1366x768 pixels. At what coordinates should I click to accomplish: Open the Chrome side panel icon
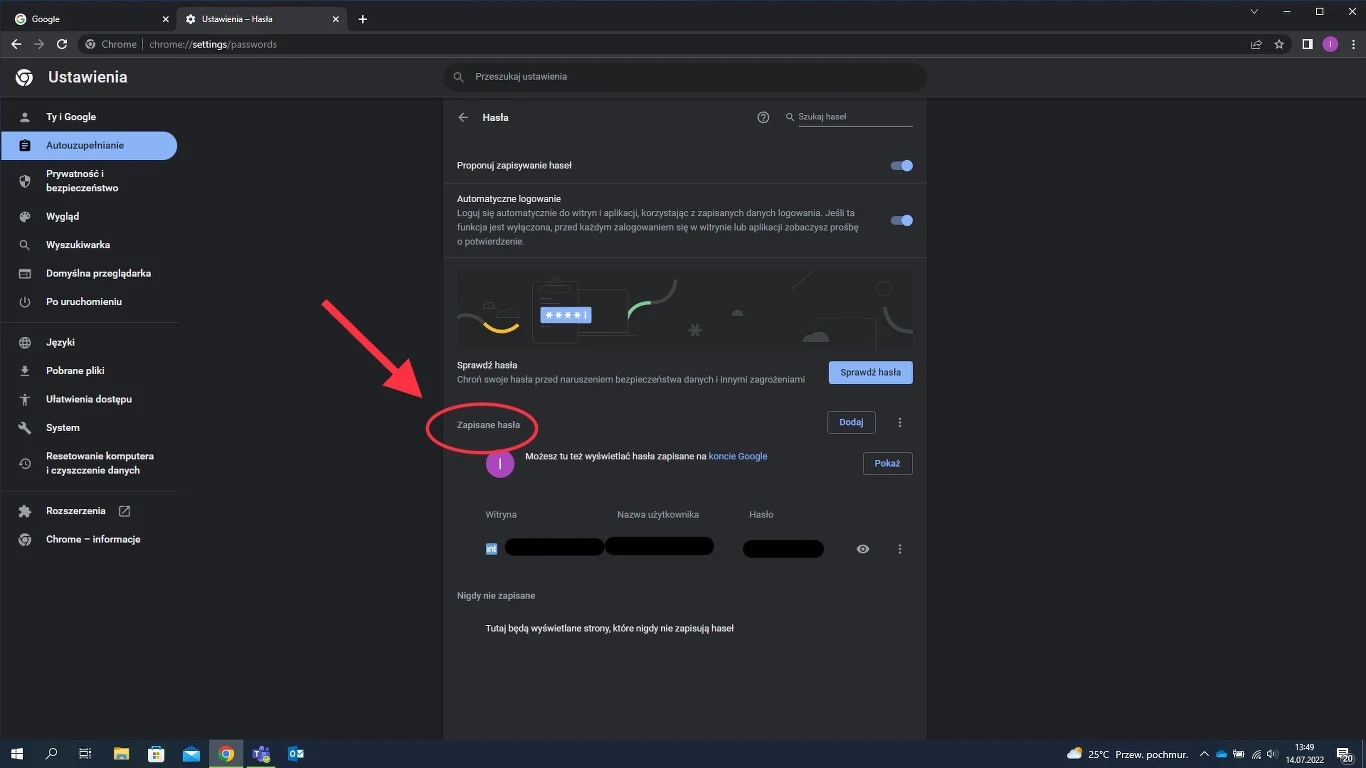pyautogui.click(x=1307, y=44)
